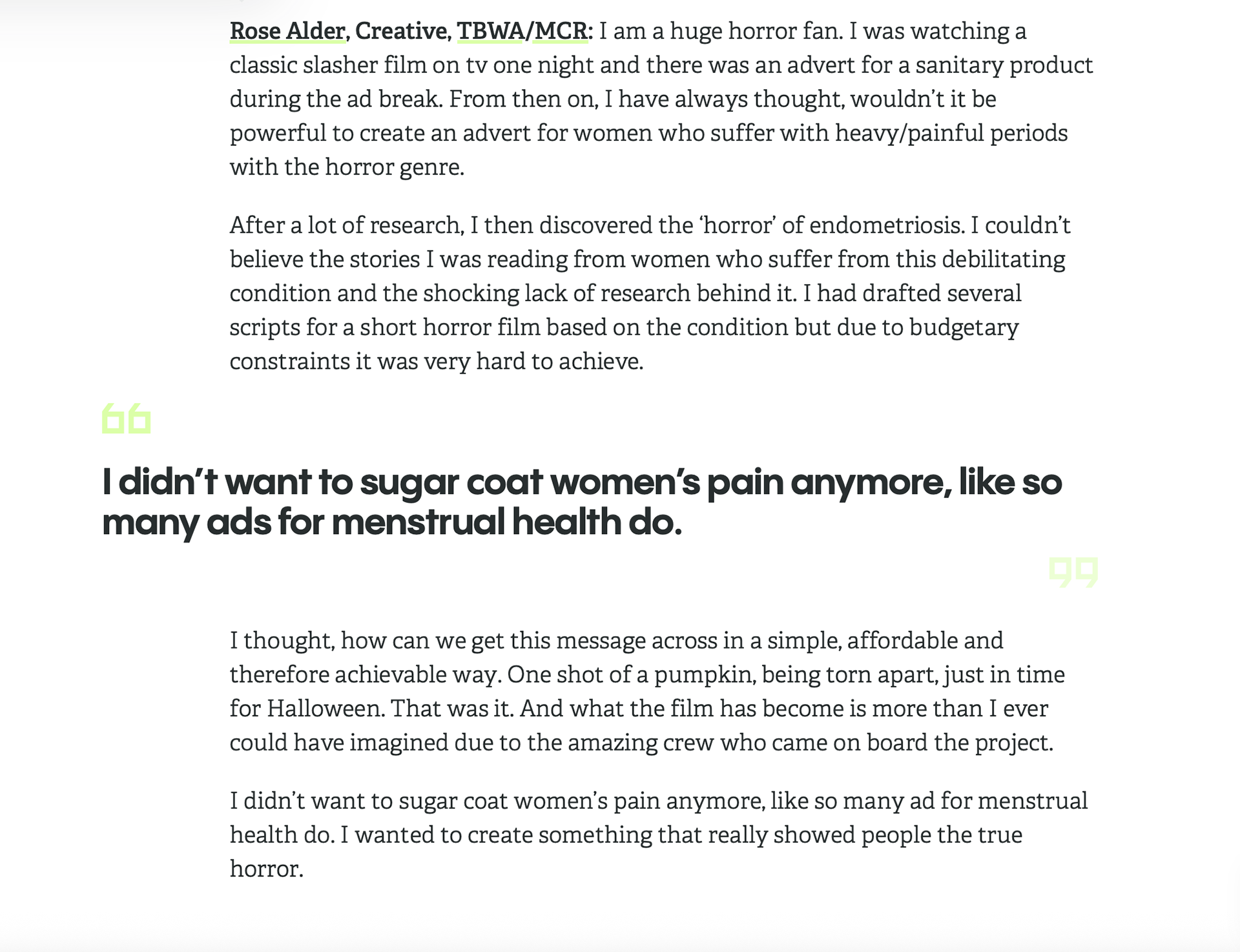1240x952 pixels.
Task: Click the words "budgetary constraints"
Action: pyautogui.click(x=964, y=327)
